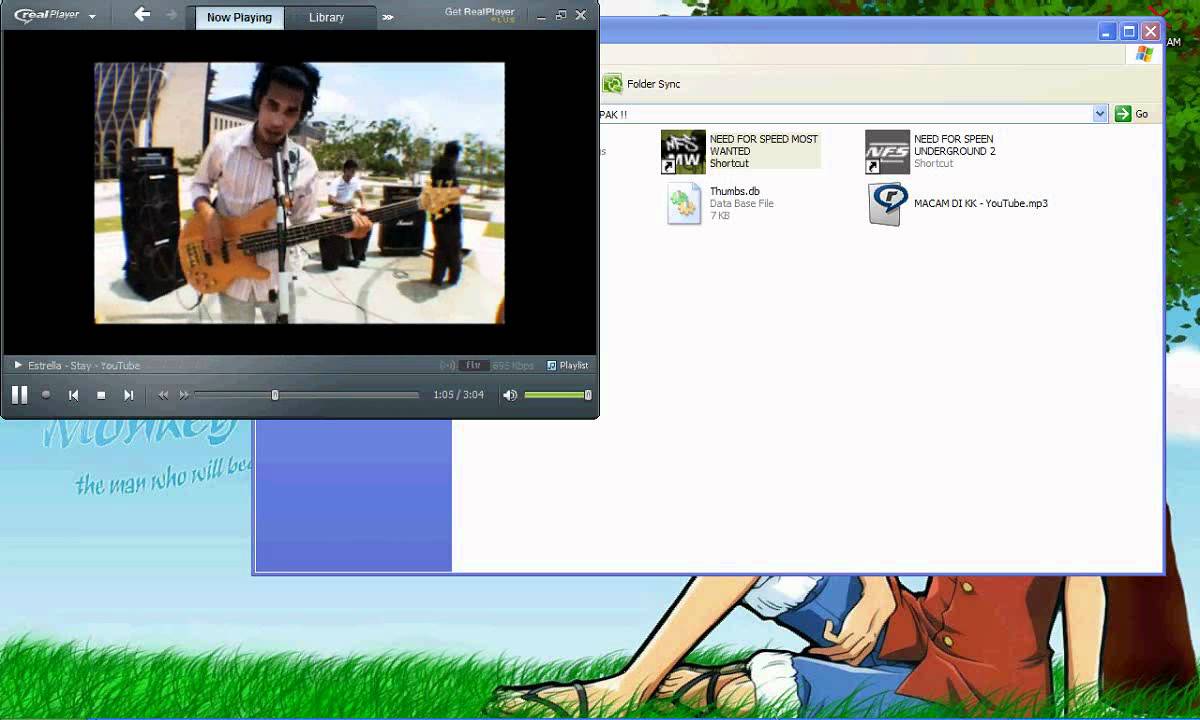Select the Now Playing tab

tap(238, 17)
